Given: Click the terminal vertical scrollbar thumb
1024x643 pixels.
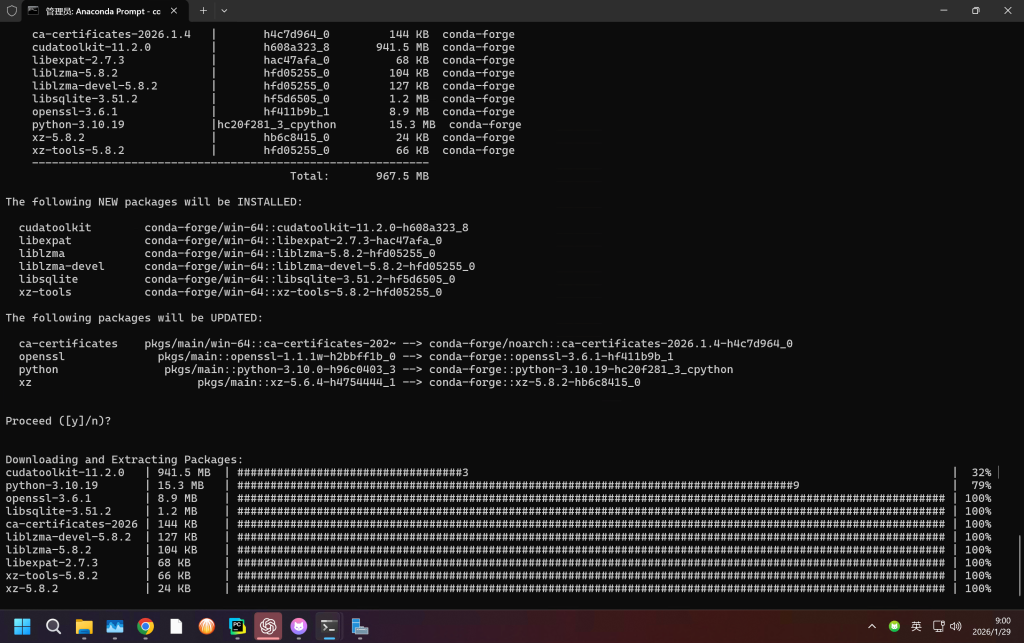Looking at the screenshot, I should (1019, 565).
